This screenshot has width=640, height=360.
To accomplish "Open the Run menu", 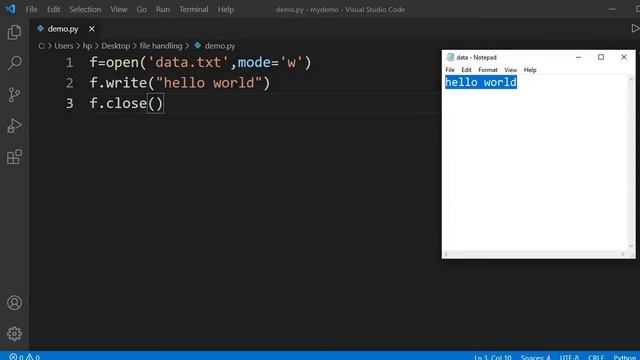I will [162, 9].
